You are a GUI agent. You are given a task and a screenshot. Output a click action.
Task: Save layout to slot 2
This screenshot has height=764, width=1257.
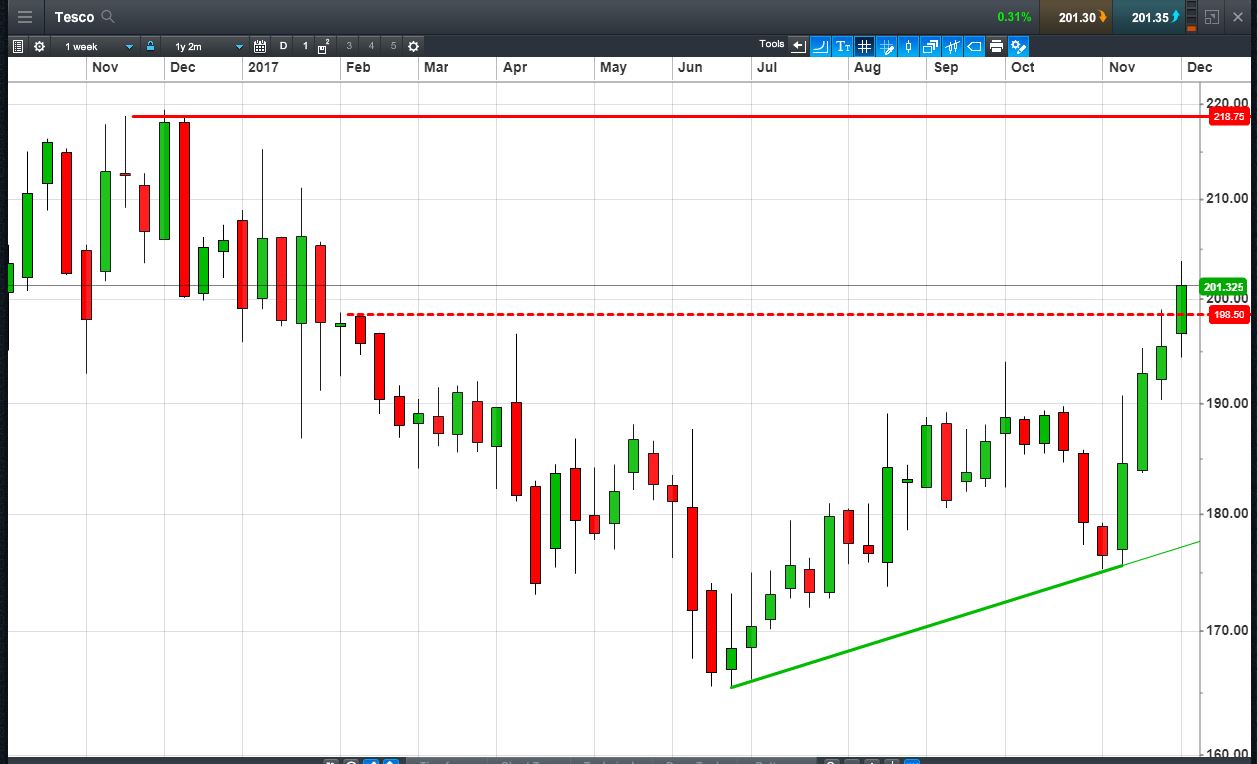point(324,46)
